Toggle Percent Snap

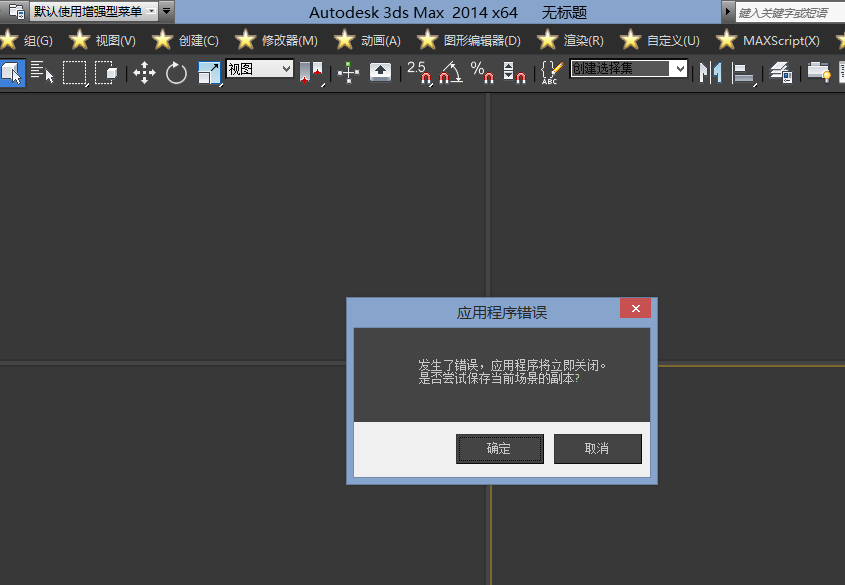482,72
